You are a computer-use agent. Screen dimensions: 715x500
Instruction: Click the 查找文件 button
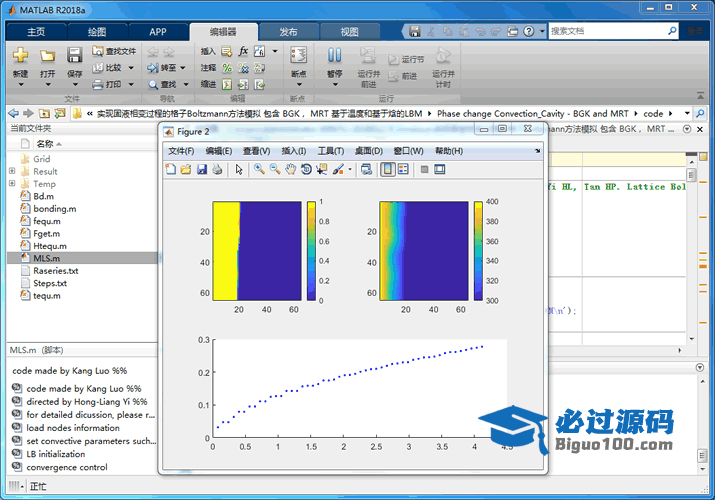pyautogui.click(x=114, y=51)
